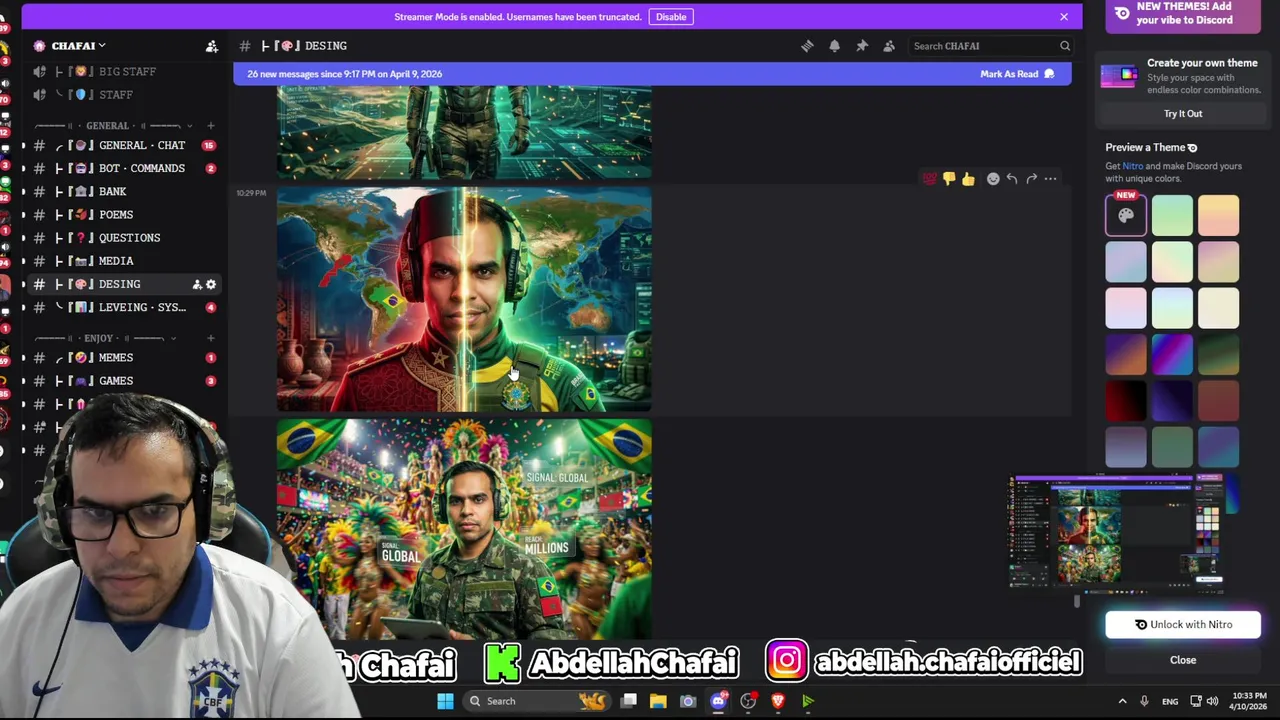Reply to the message arrow icon
Image resolution: width=1280 pixels, height=720 pixels.
coord(1012,179)
